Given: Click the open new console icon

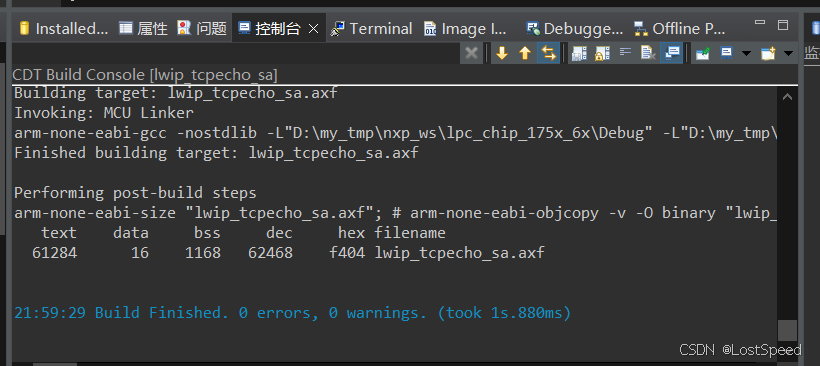Looking at the screenshot, I should tap(768, 53).
